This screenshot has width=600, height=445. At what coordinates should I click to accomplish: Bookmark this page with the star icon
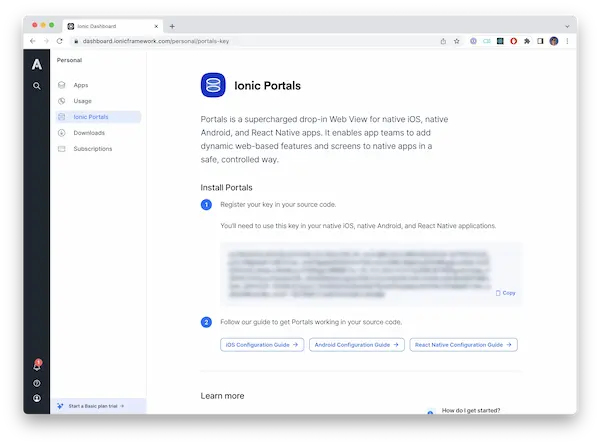pyautogui.click(x=457, y=41)
